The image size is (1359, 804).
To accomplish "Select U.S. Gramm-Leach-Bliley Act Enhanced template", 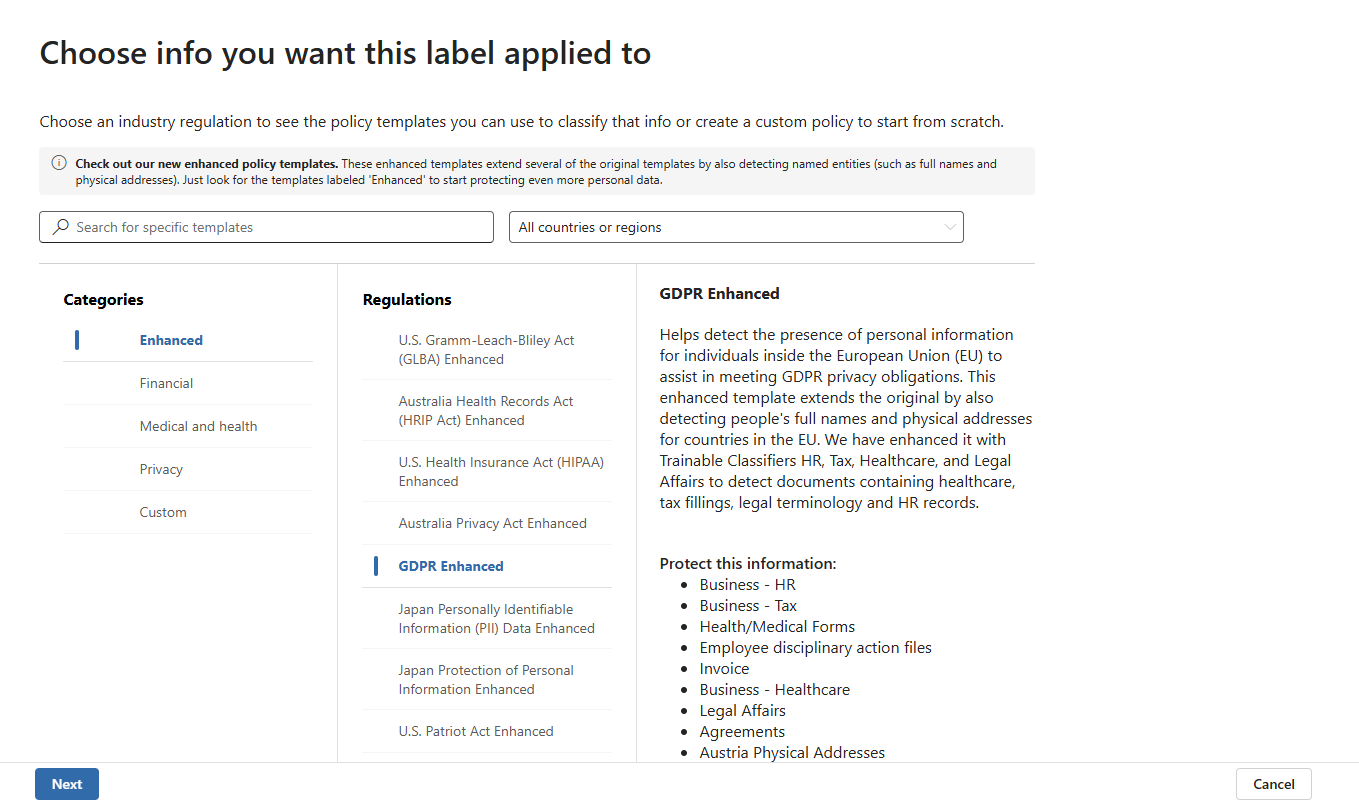I will pyautogui.click(x=486, y=350).
